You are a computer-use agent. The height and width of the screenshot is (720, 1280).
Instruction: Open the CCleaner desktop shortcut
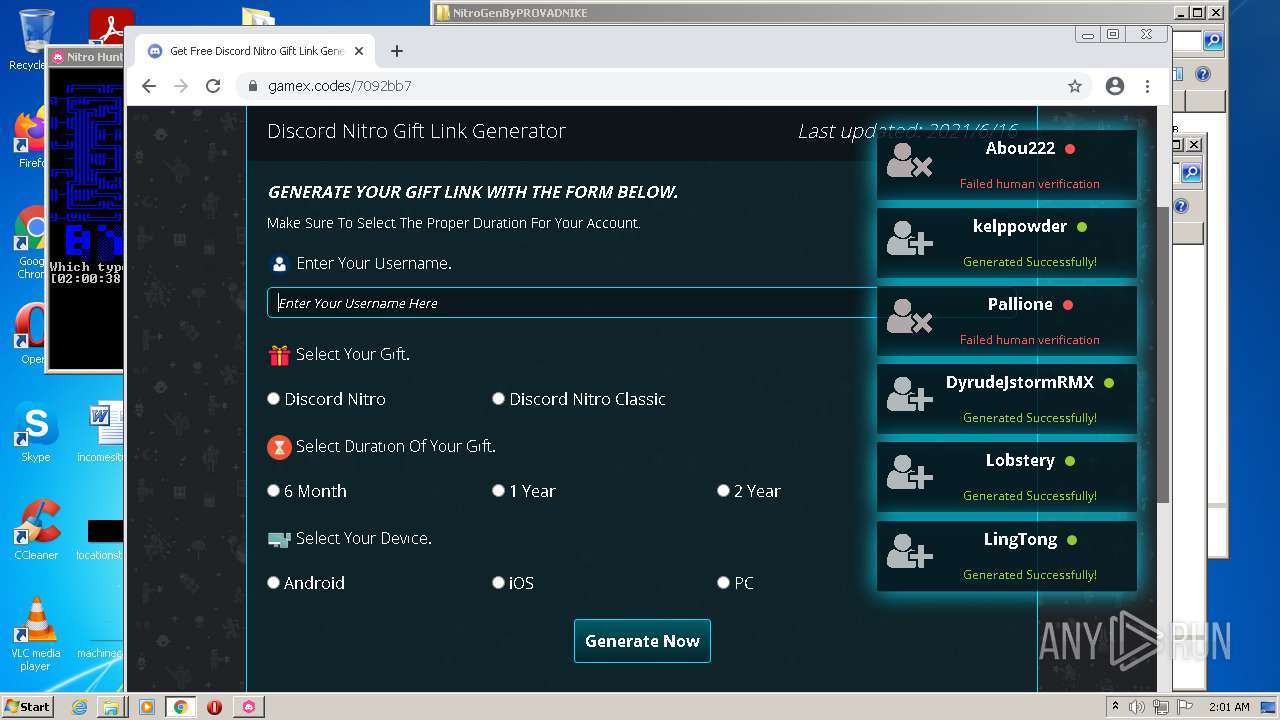[36, 530]
